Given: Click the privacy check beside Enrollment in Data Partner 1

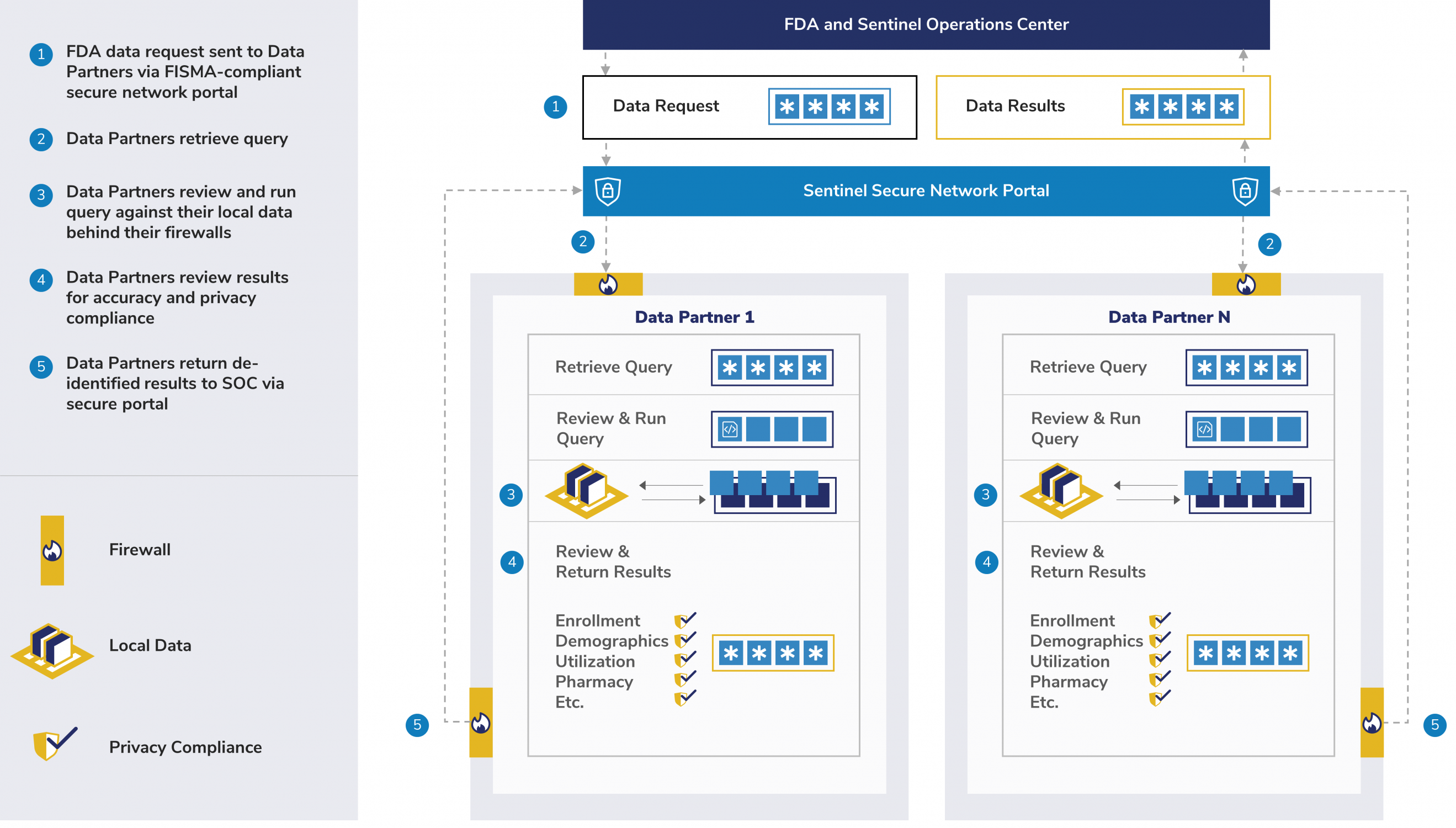Looking at the screenshot, I should (684, 620).
